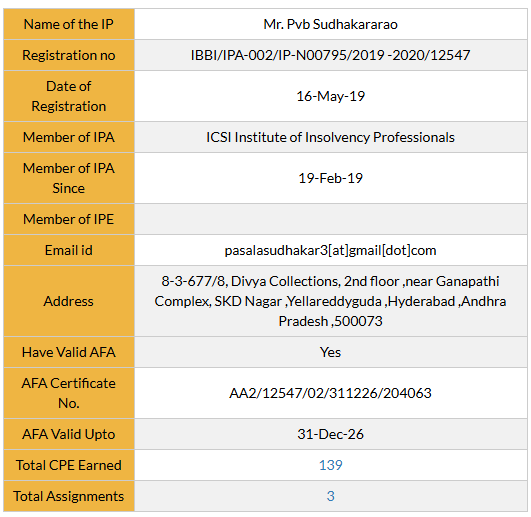Click the Date of Registration label
The height and width of the screenshot is (517, 531).
(69, 96)
